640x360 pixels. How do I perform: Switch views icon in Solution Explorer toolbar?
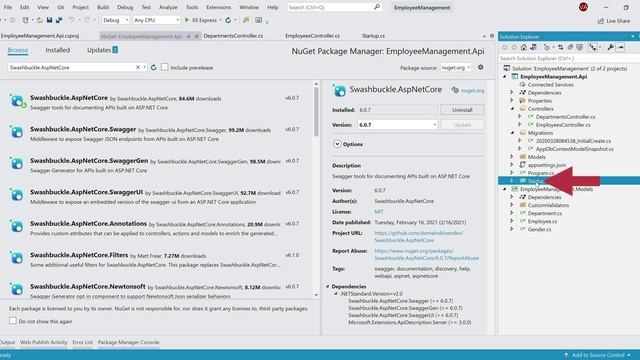point(533,47)
